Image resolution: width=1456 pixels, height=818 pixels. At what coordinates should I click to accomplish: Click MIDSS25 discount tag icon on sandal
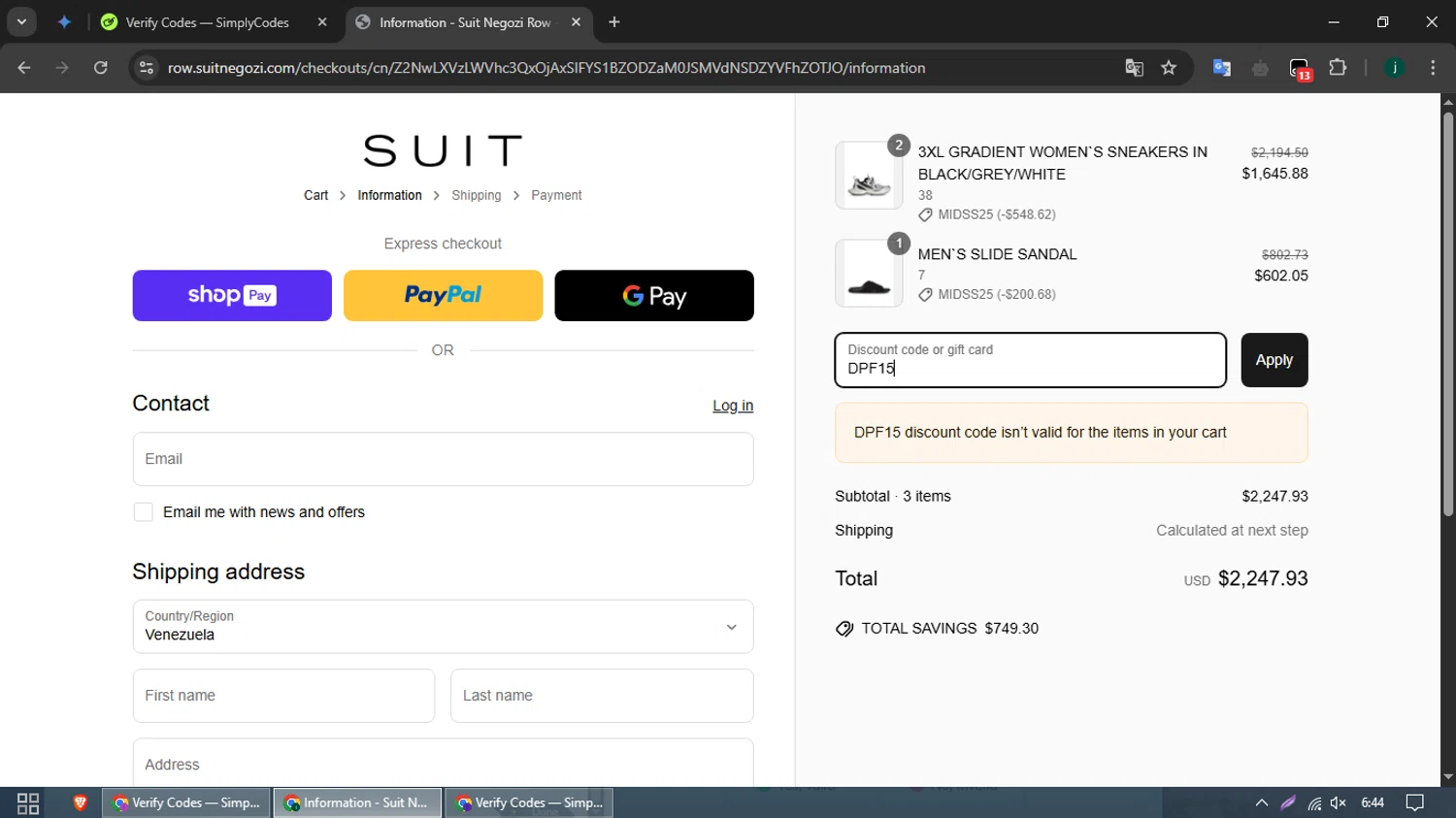click(925, 295)
